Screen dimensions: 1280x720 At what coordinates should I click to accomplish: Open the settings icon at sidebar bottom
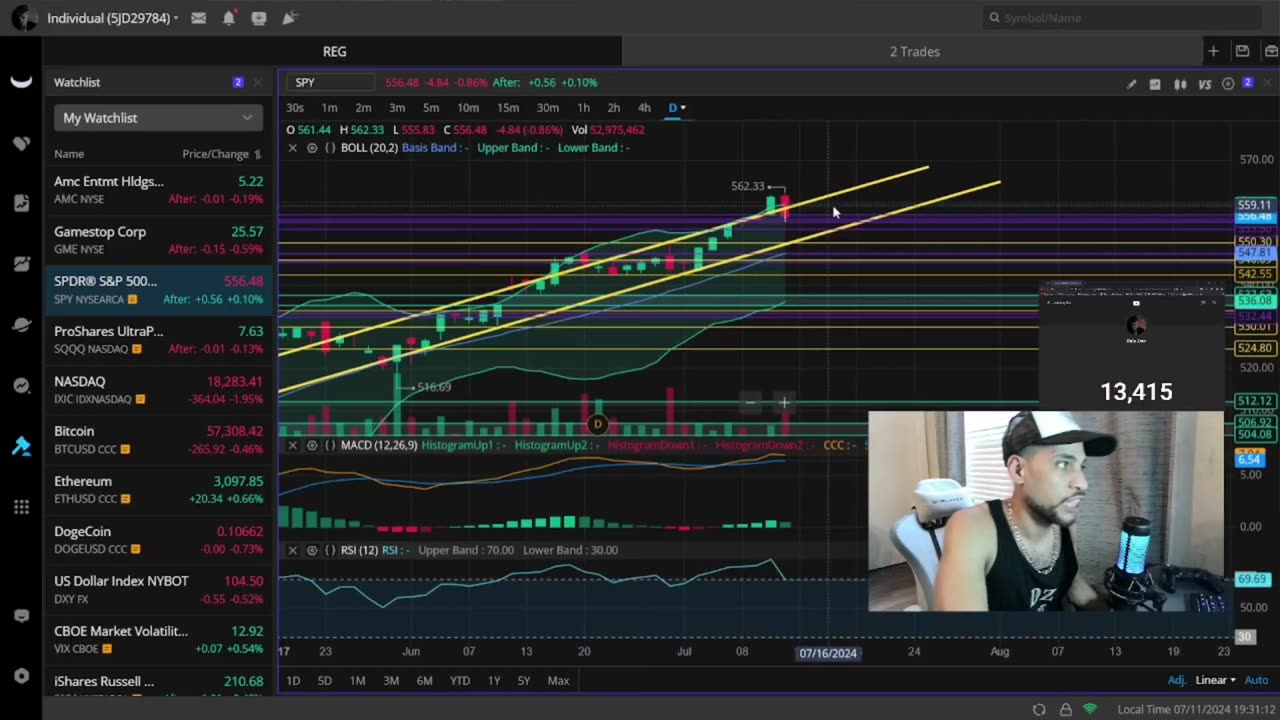coord(21,676)
